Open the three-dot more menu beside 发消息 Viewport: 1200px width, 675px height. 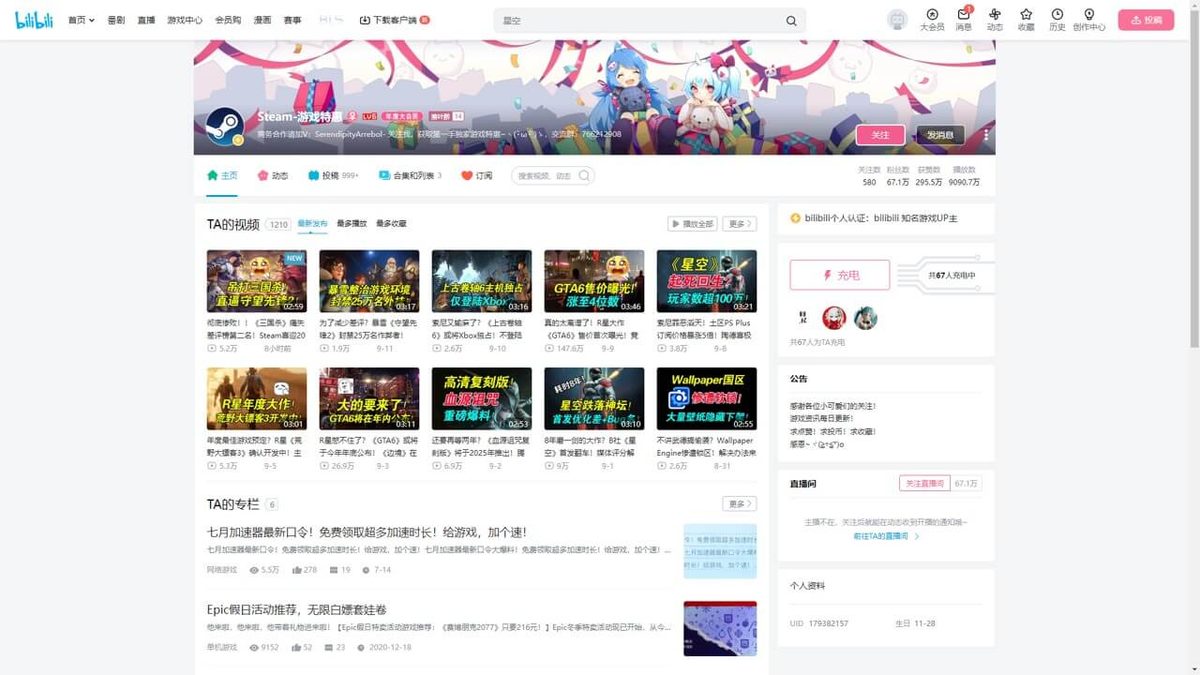click(986, 135)
